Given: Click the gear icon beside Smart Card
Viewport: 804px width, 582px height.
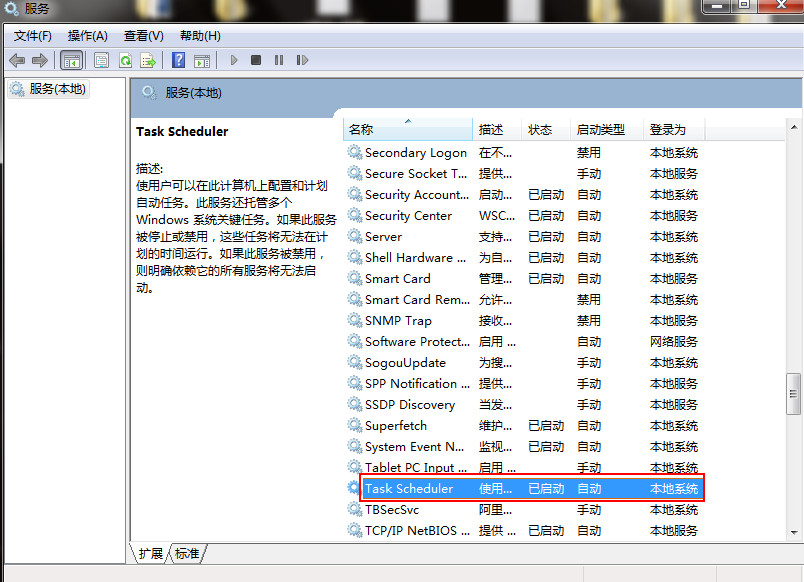Looking at the screenshot, I should [355, 278].
